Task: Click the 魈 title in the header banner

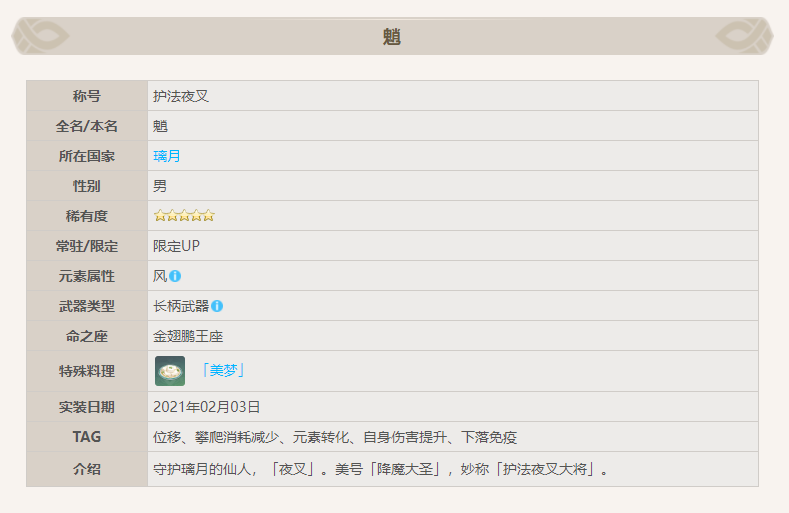Action: [392, 37]
